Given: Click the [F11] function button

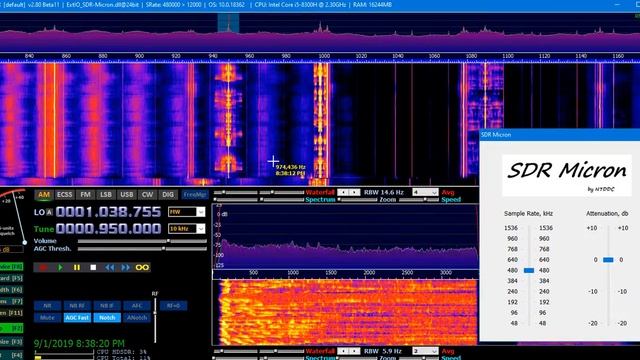Looking at the screenshot, I should coord(11,313).
